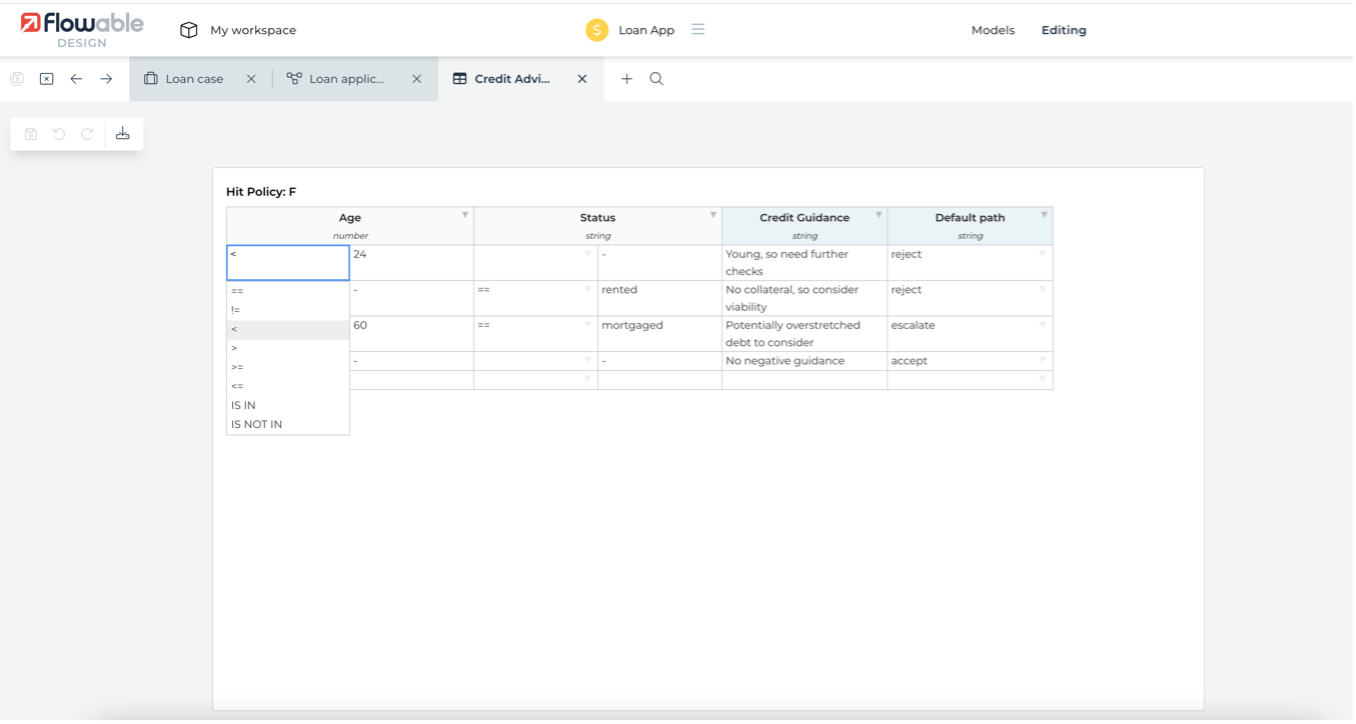Click the download model icon in toolbar
The width and height of the screenshot is (1356, 724).
tap(123, 134)
